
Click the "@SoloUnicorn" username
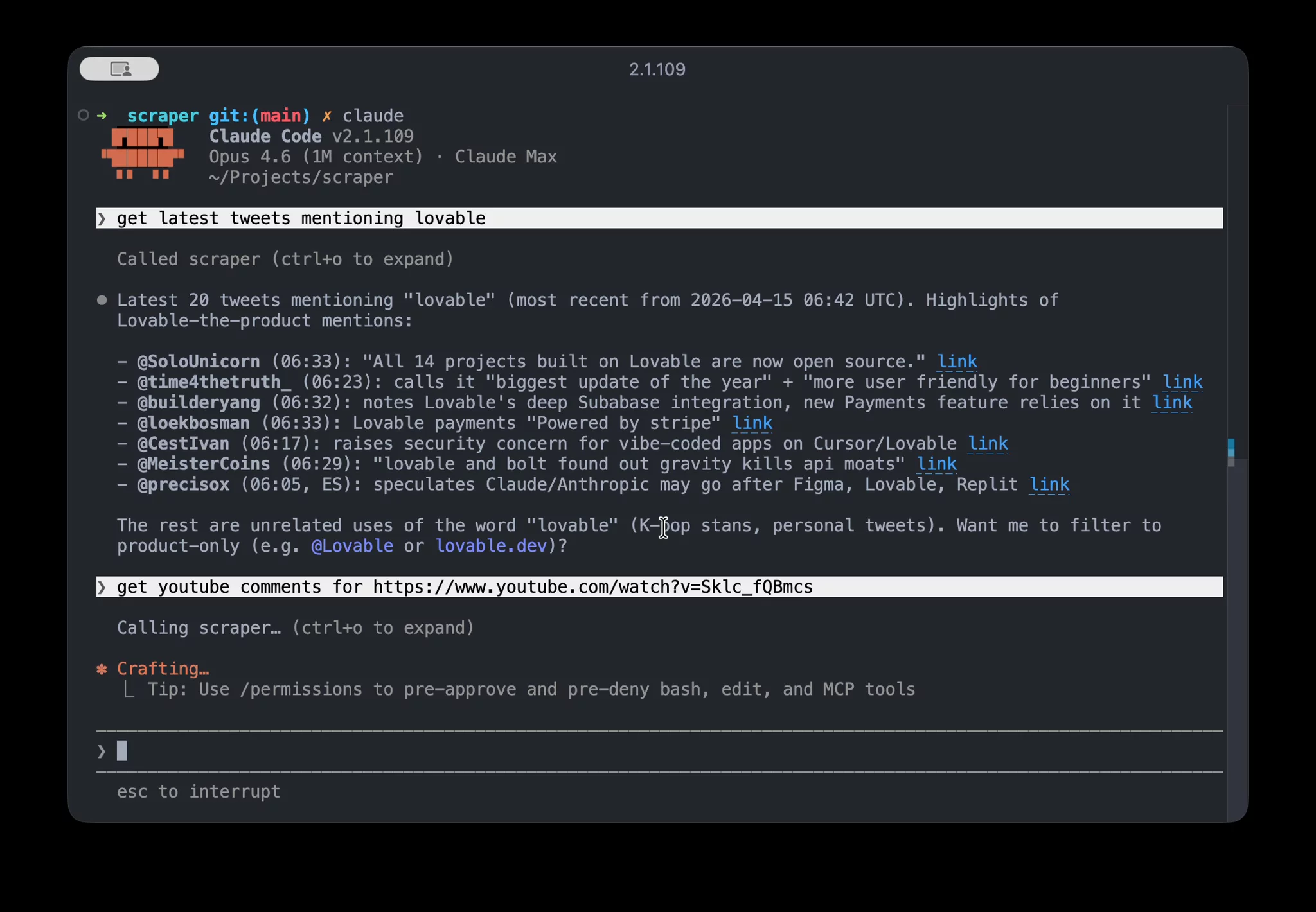click(199, 362)
